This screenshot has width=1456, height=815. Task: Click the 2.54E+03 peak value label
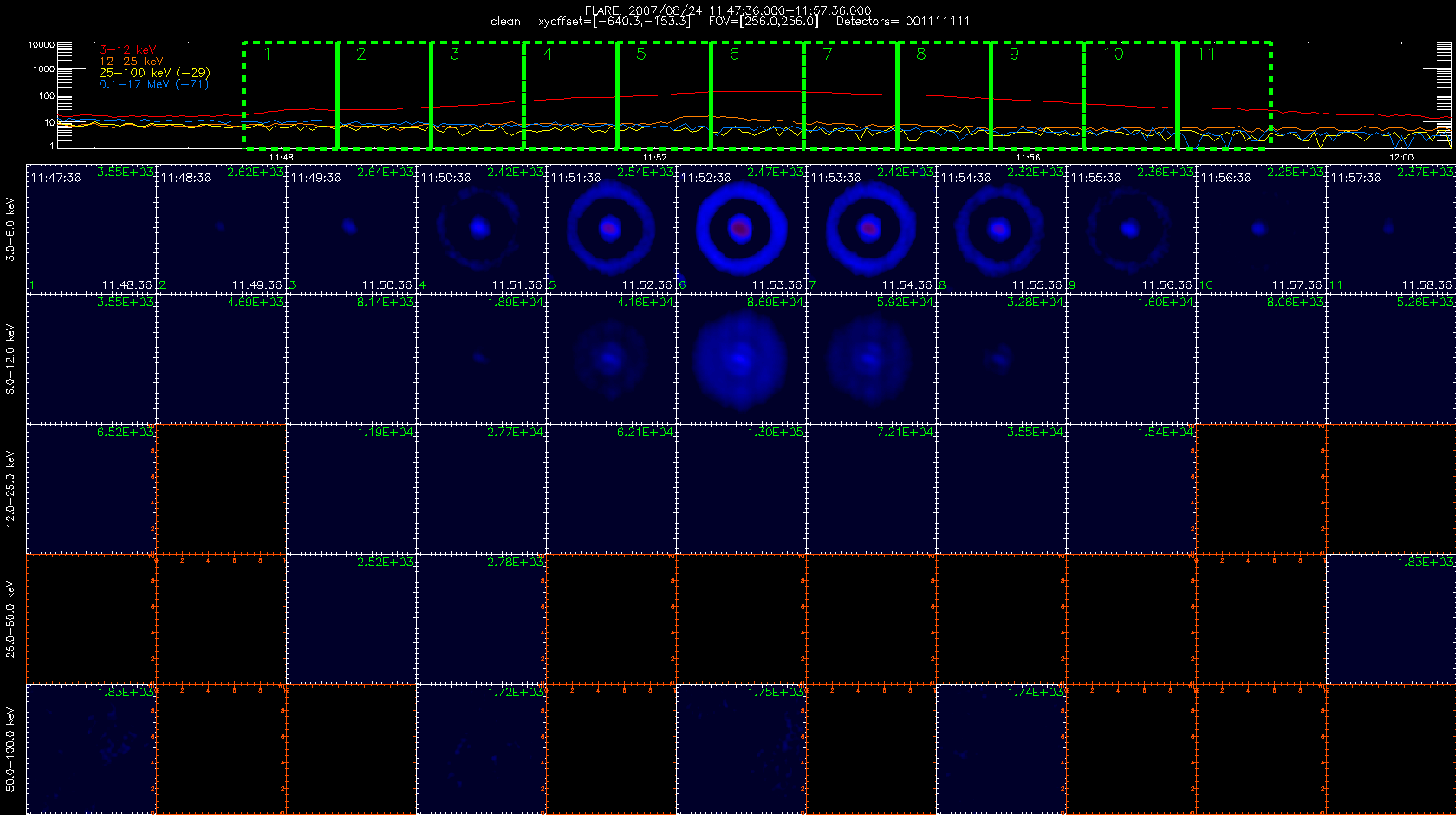pos(646,173)
